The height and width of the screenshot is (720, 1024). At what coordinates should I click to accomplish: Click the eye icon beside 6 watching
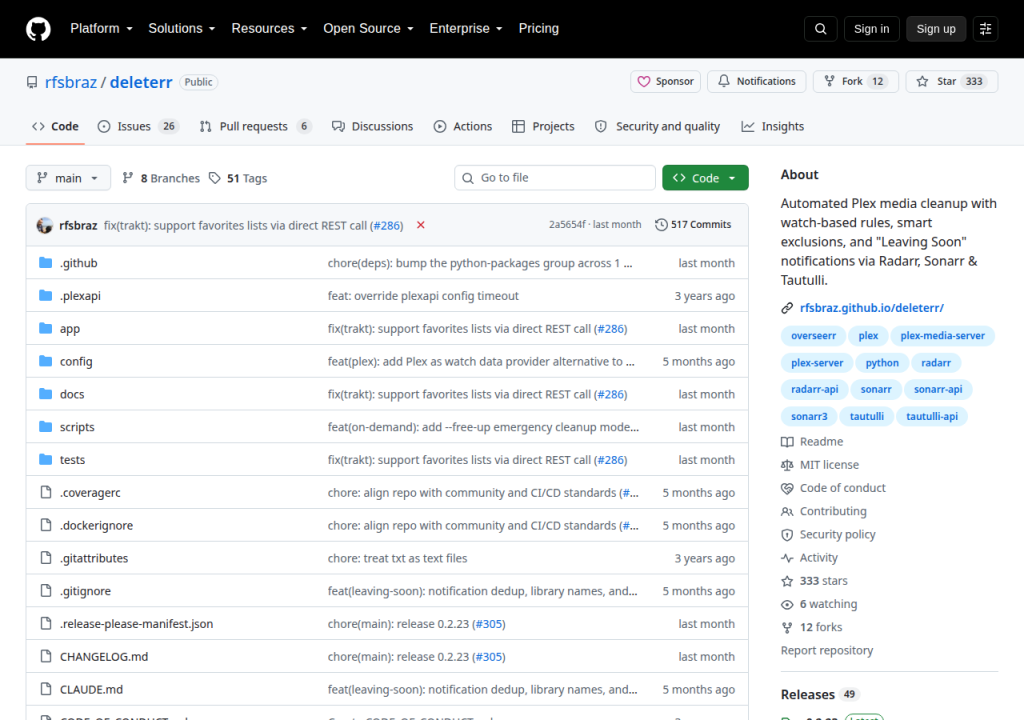[787, 604]
